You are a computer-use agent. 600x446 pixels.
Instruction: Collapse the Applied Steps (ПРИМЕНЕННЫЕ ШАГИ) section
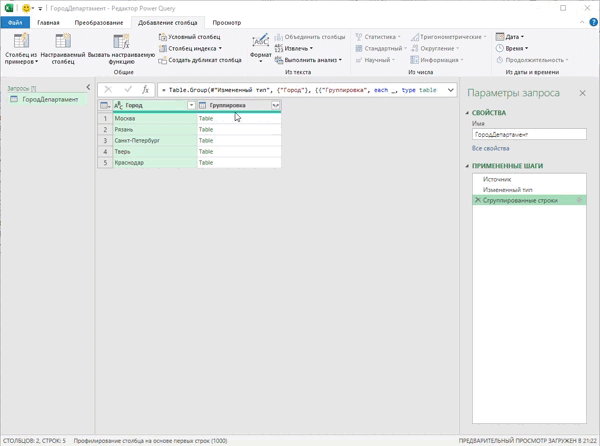tap(467, 166)
